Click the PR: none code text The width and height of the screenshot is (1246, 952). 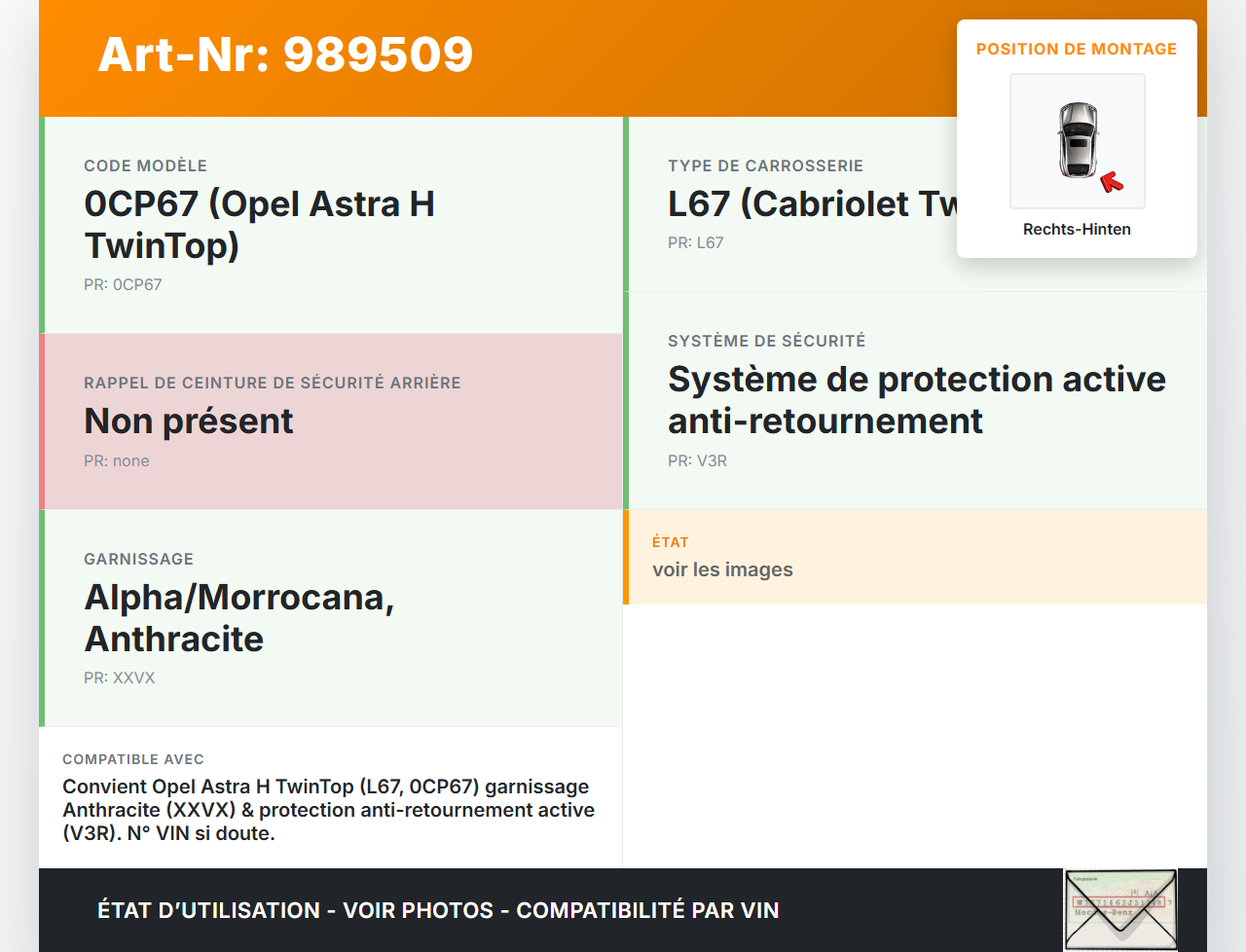(x=117, y=461)
